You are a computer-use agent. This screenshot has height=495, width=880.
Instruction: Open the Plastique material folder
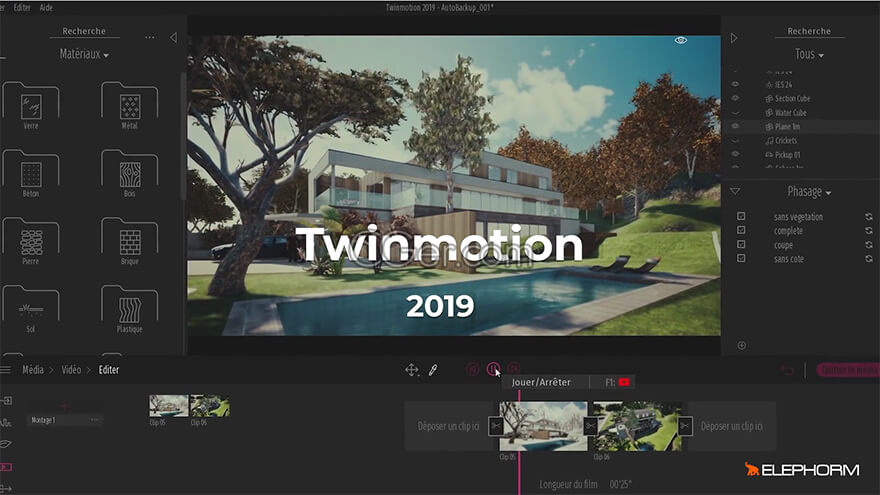pos(130,309)
